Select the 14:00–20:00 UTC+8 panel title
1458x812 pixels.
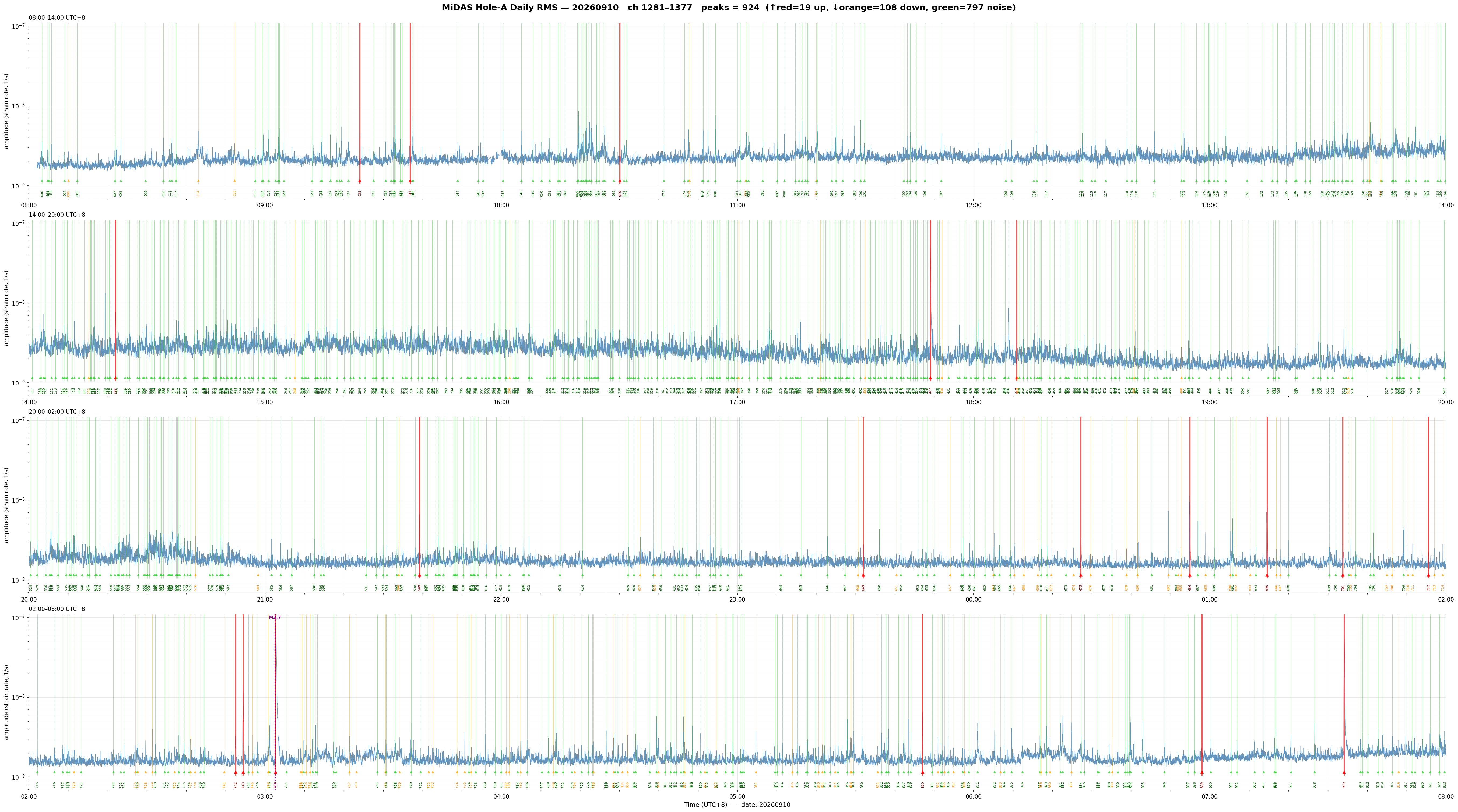[57, 215]
